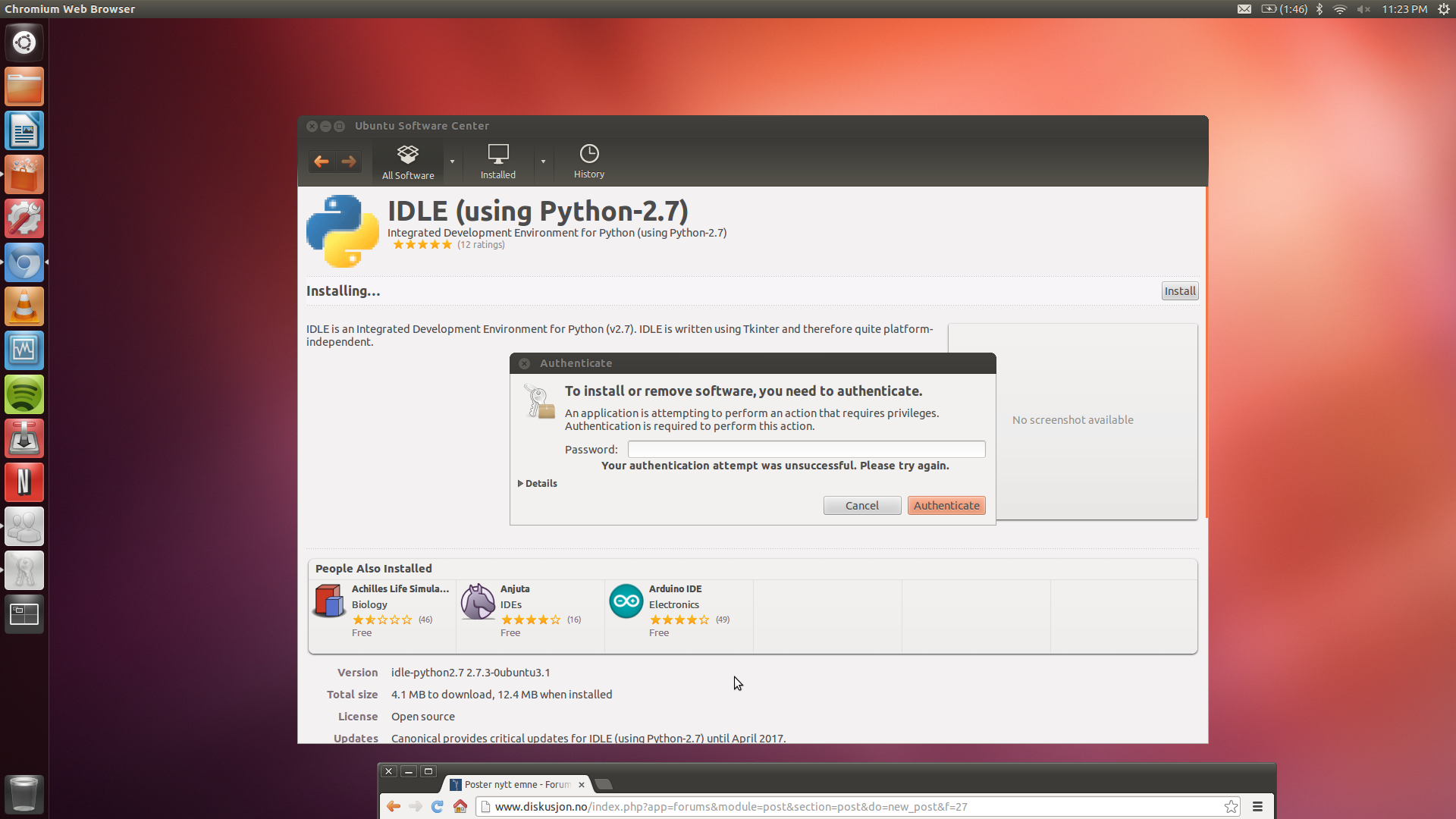This screenshot has height=819, width=1456.
Task: Click the No screenshot available placeholder
Action: [x=1072, y=421]
